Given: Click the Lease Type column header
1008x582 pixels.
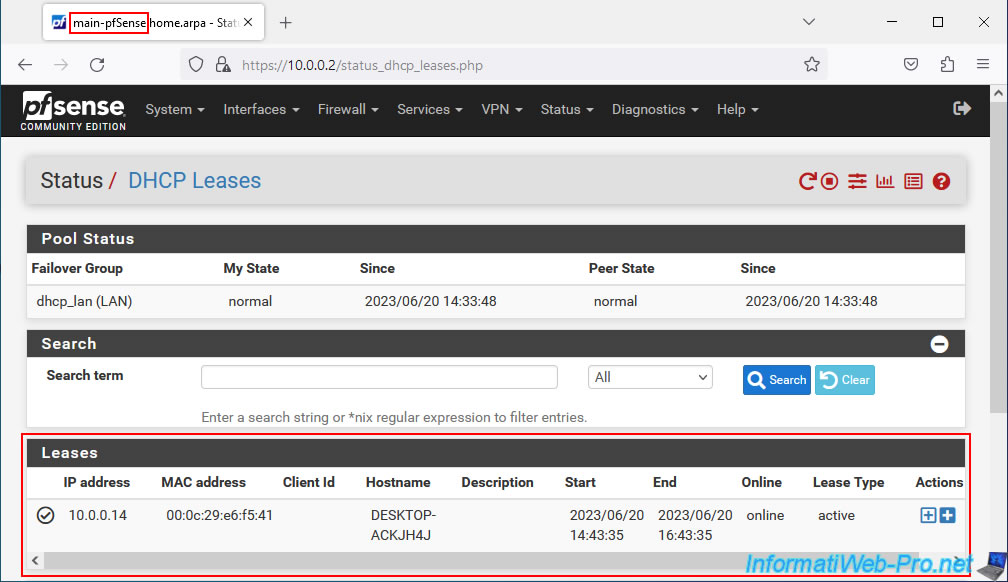Looking at the screenshot, I should [x=849, y=483].
